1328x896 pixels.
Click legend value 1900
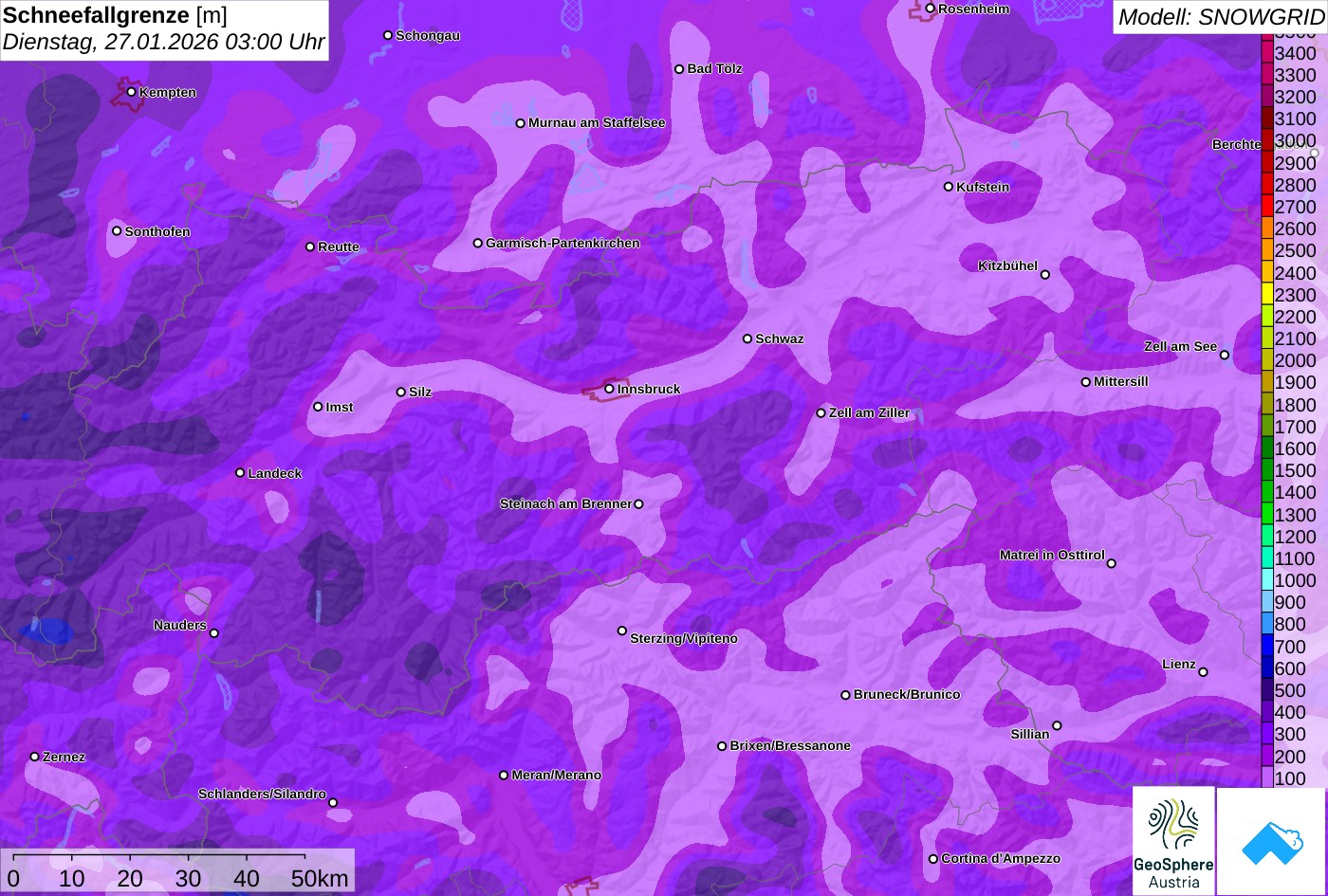1296,382
